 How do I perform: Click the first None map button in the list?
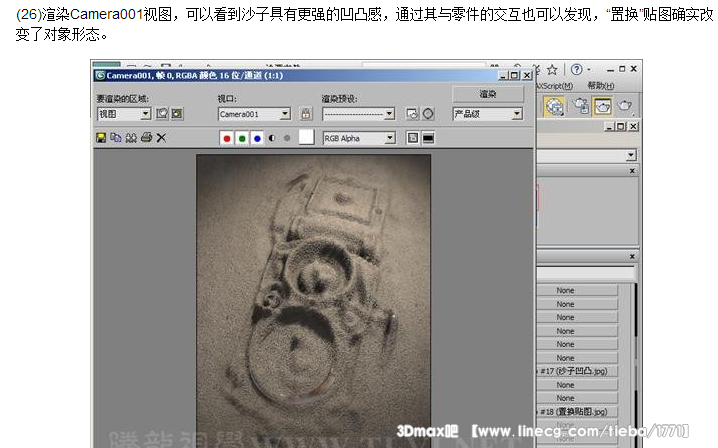tap(577, 290)
